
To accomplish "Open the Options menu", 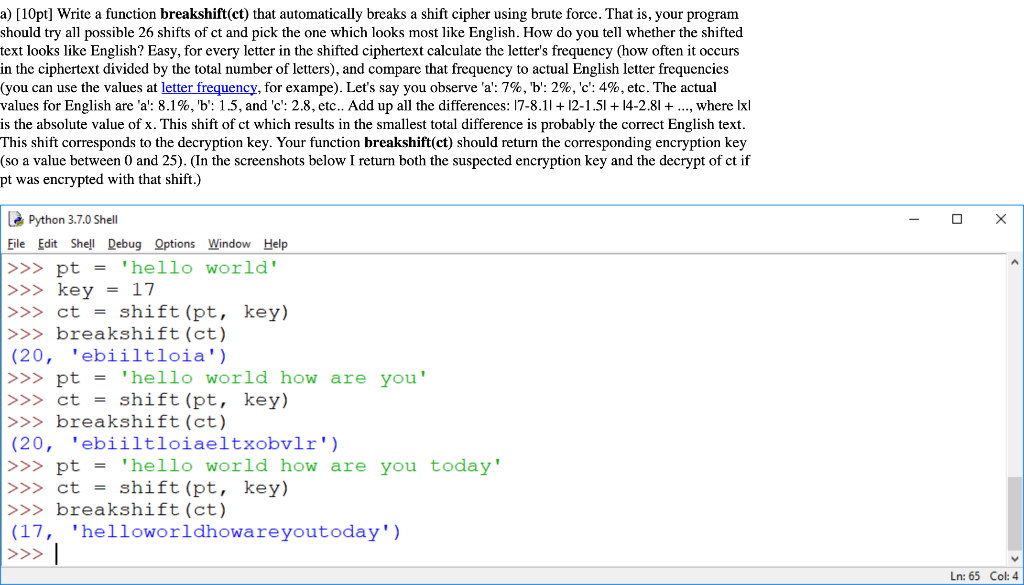I will [174, 243].
